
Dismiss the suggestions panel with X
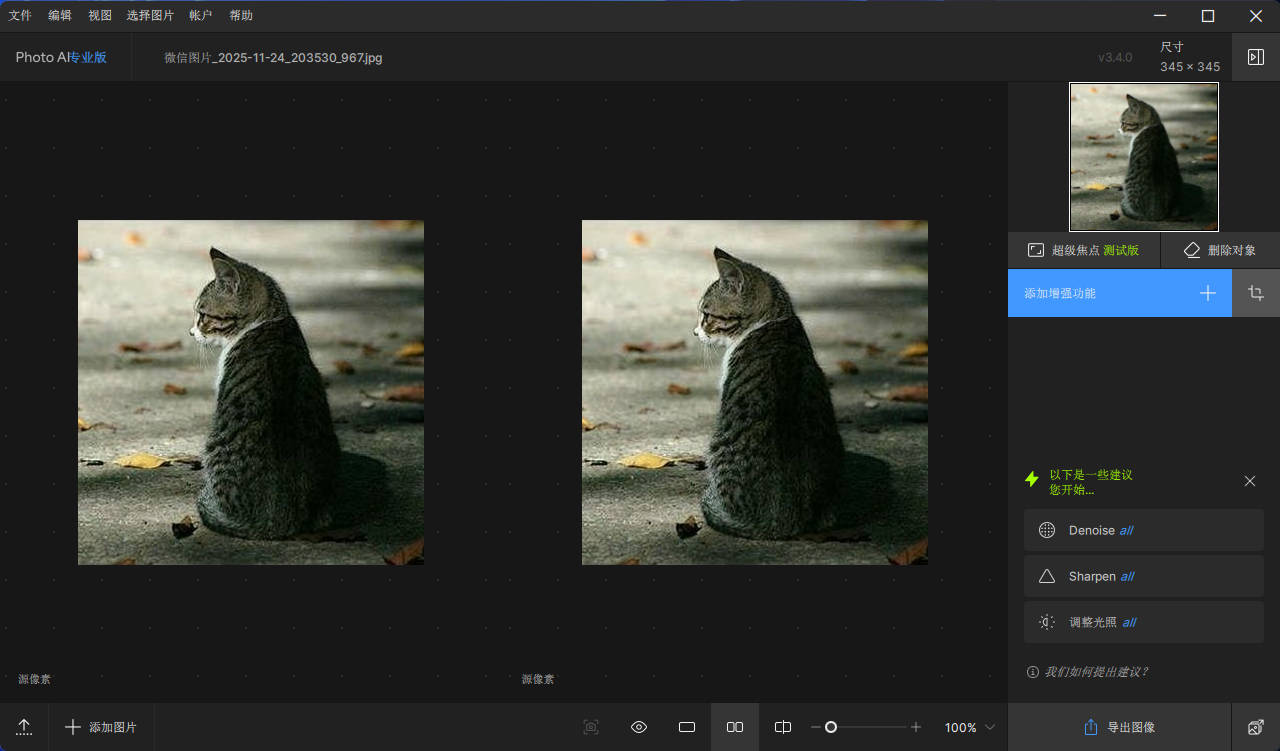(1250, 481)
